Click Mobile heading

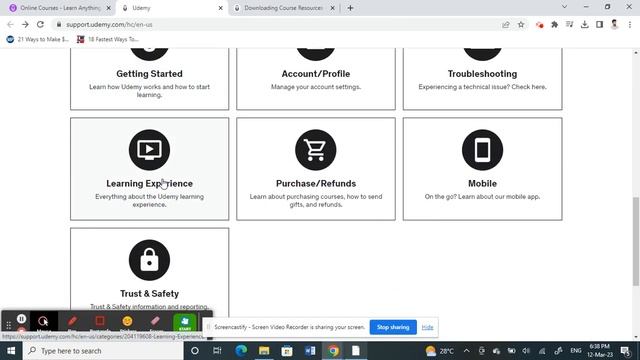[482, 184]
